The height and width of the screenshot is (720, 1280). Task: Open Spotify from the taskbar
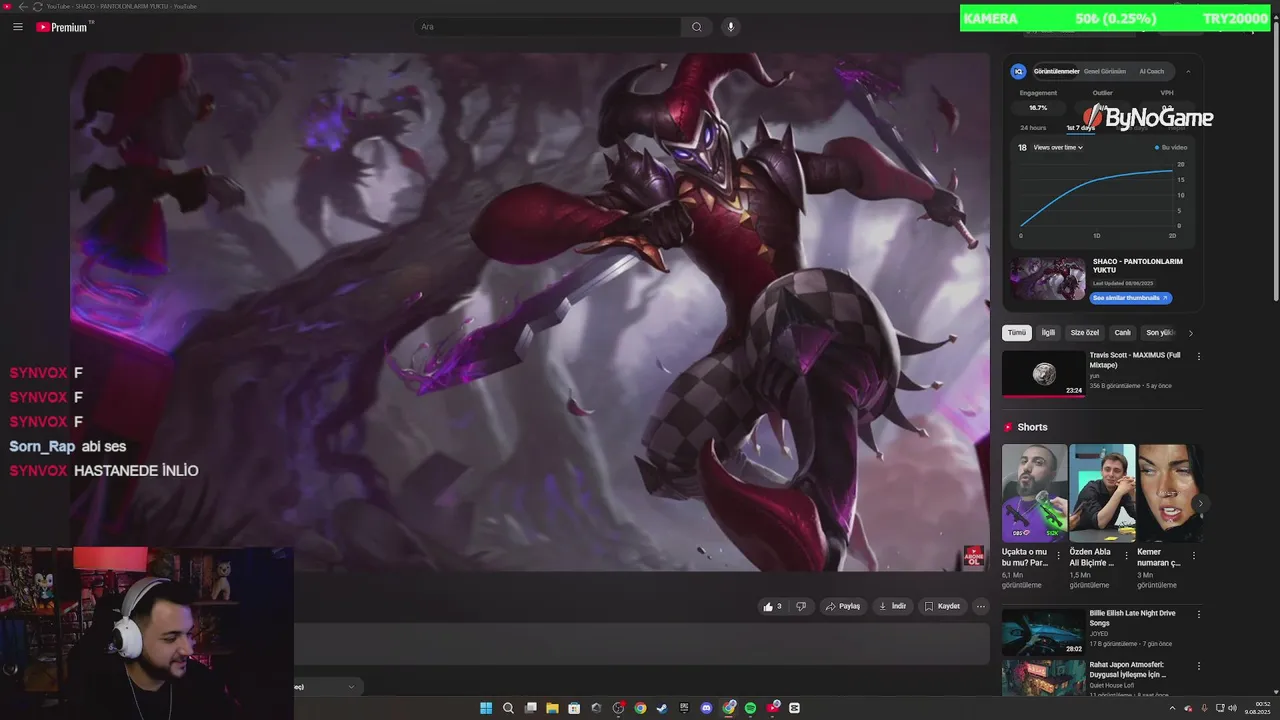750,708
